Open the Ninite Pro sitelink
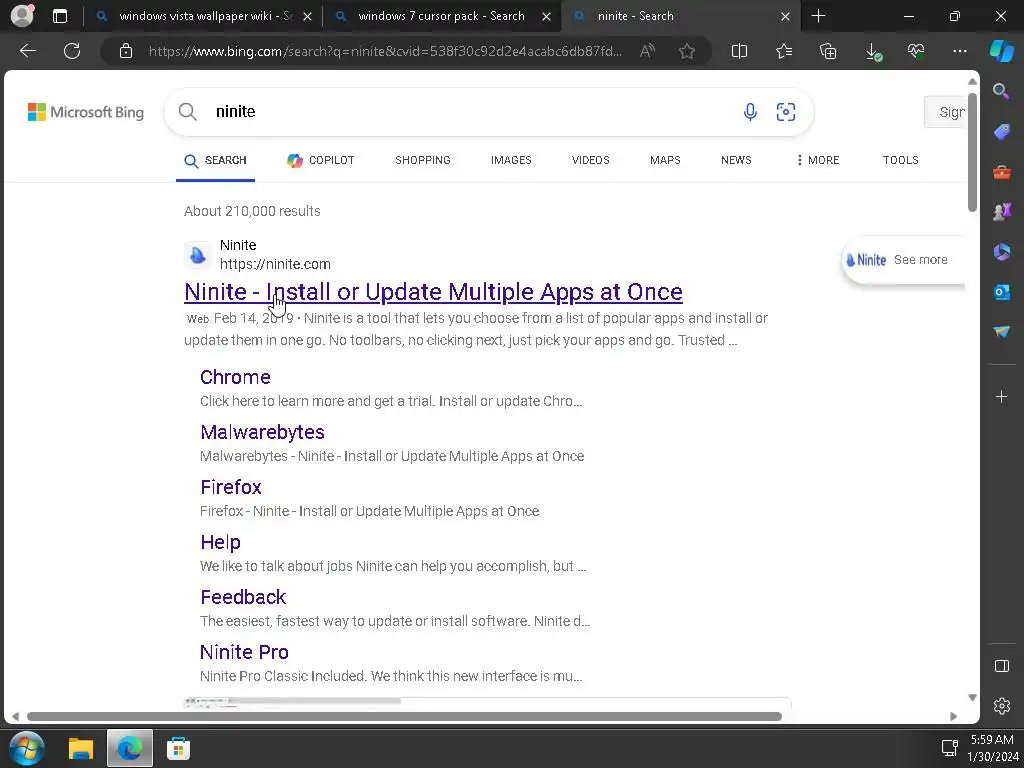This screenshot has height=768, width=1024. point(244,652)
